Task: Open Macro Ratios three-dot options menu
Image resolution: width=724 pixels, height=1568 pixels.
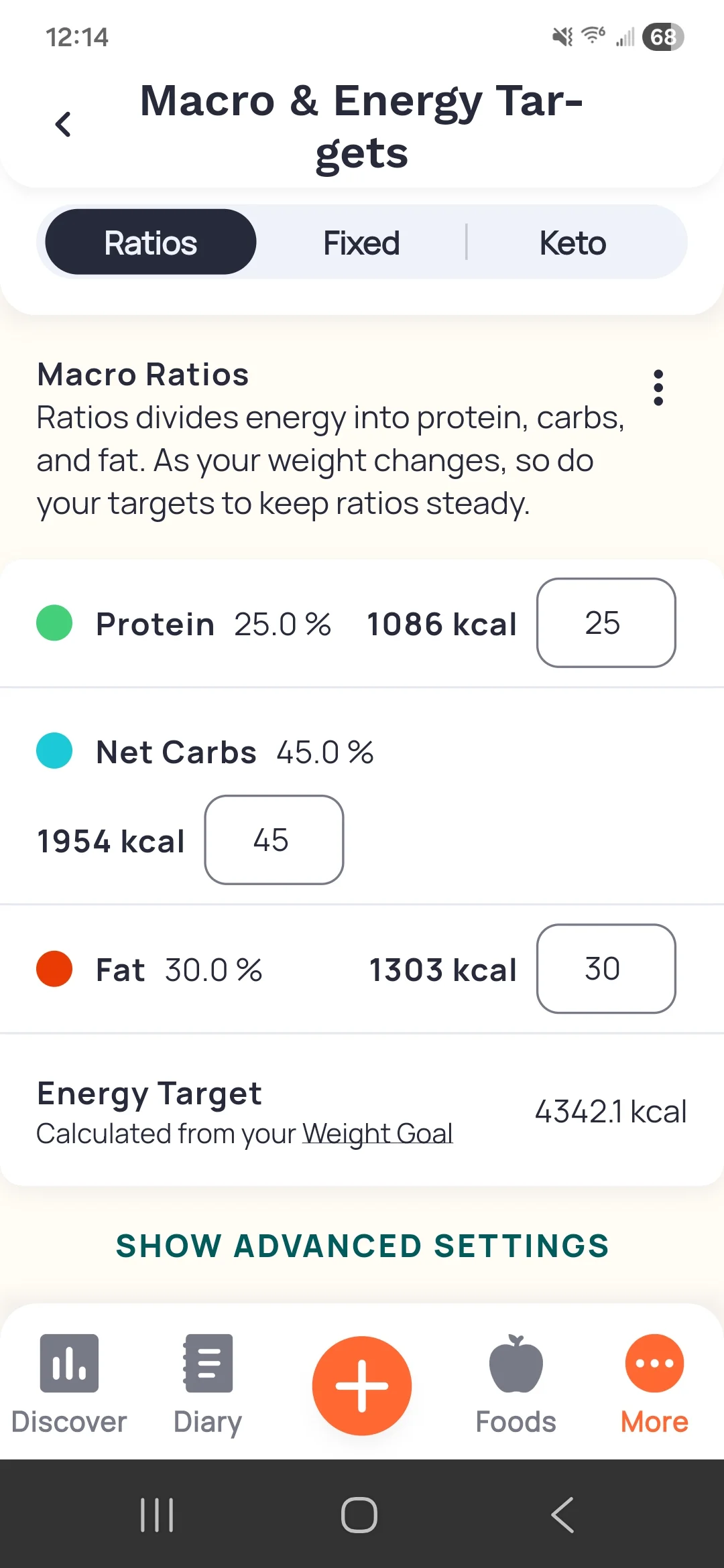Action: [658, 387]
